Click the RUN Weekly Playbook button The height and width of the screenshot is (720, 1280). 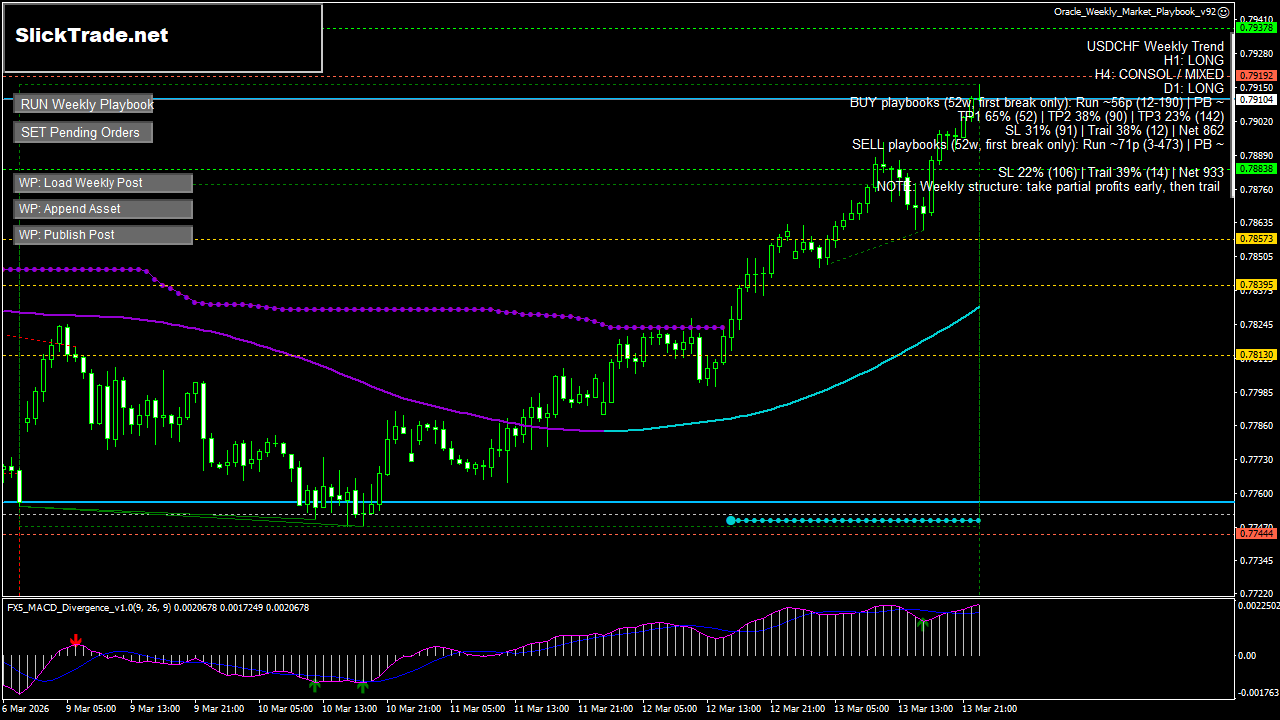point(84,104)
